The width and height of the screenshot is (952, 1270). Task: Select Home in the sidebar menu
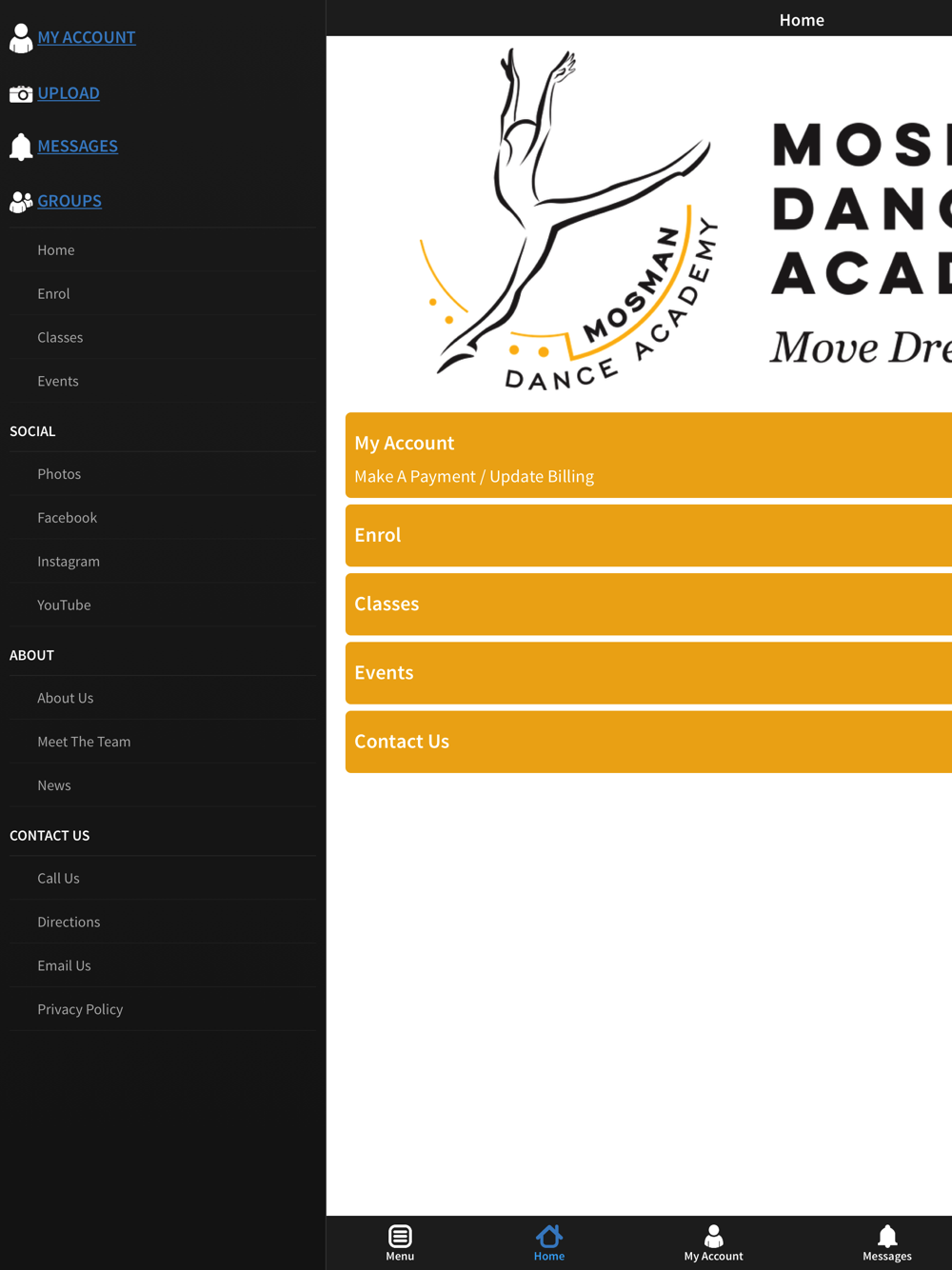pyautogui.click(x=163, y=249)
